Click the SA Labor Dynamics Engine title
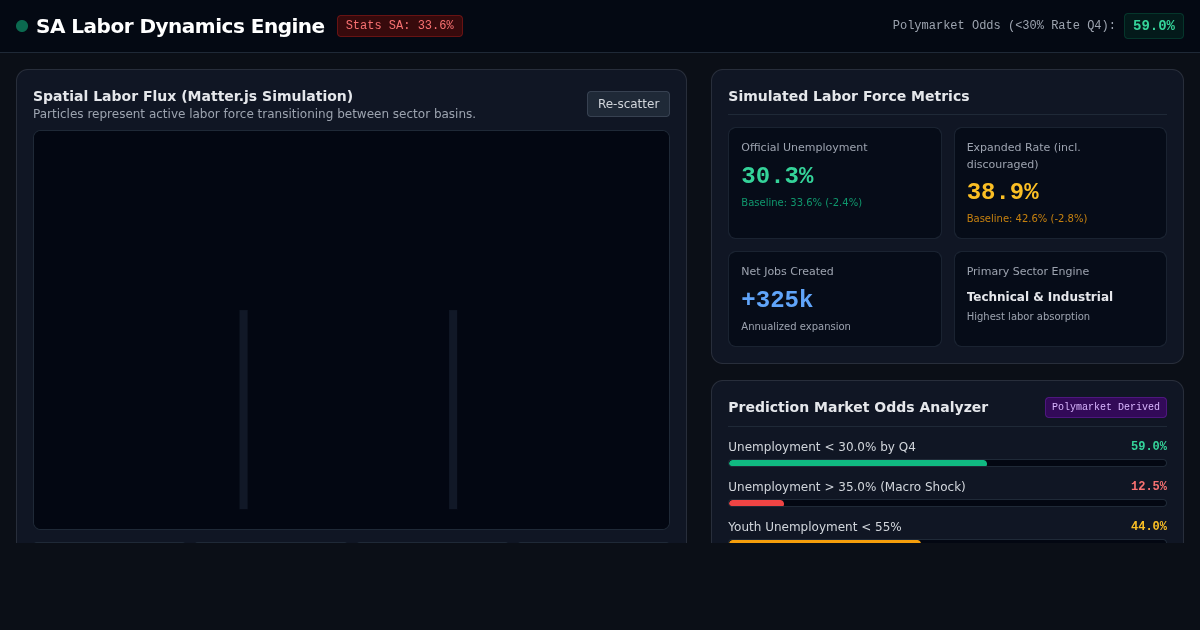 tap(180, 26)
